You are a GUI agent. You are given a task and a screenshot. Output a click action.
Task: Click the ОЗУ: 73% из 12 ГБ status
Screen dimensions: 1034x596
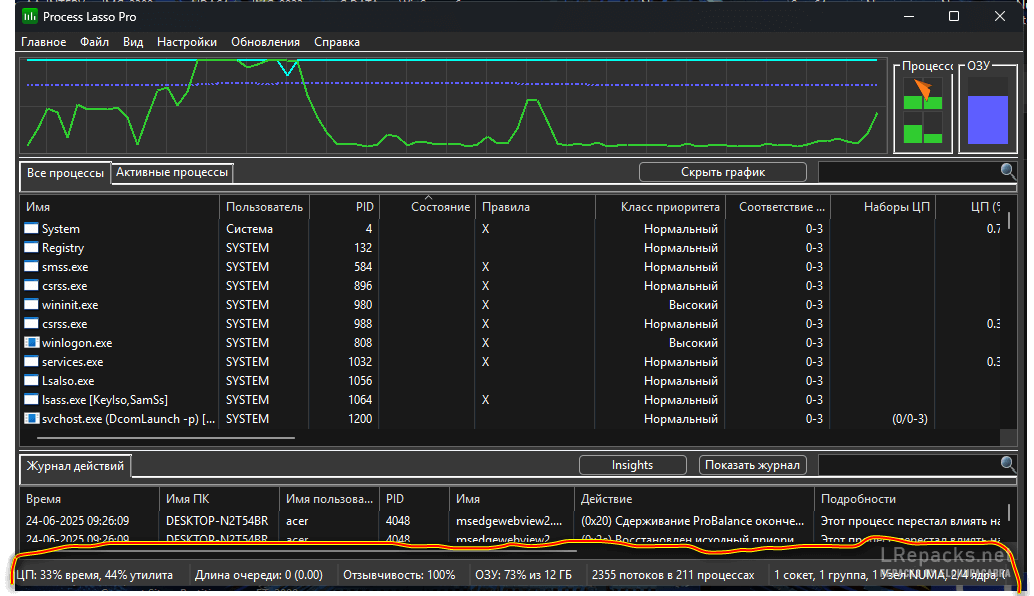pyautogui.click(x=524, y=575)
